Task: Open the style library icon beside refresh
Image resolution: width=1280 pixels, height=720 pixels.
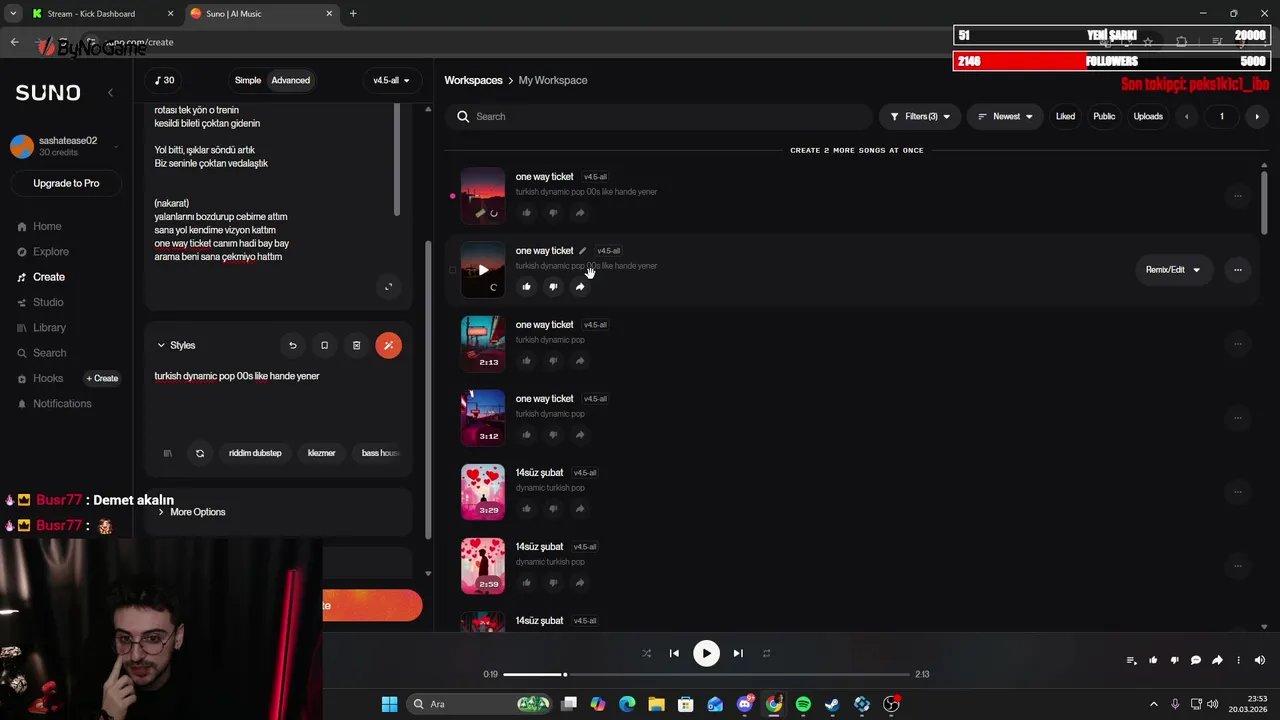Action: (167, 453)
